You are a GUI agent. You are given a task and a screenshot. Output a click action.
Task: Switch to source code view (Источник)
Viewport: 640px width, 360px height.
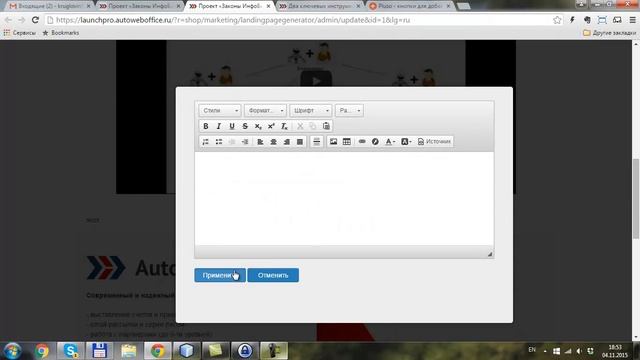pos(434,142)
